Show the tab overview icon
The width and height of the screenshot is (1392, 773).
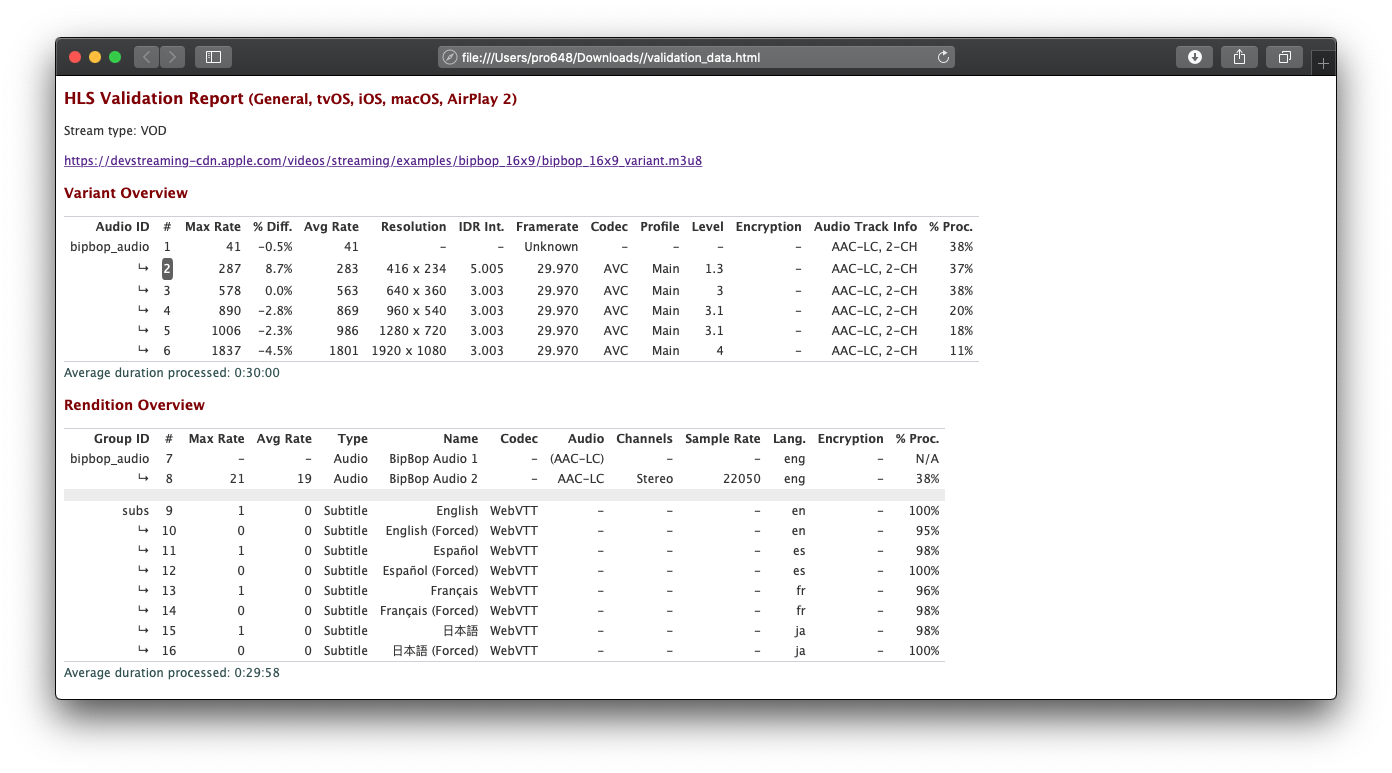pos(1284,57)
